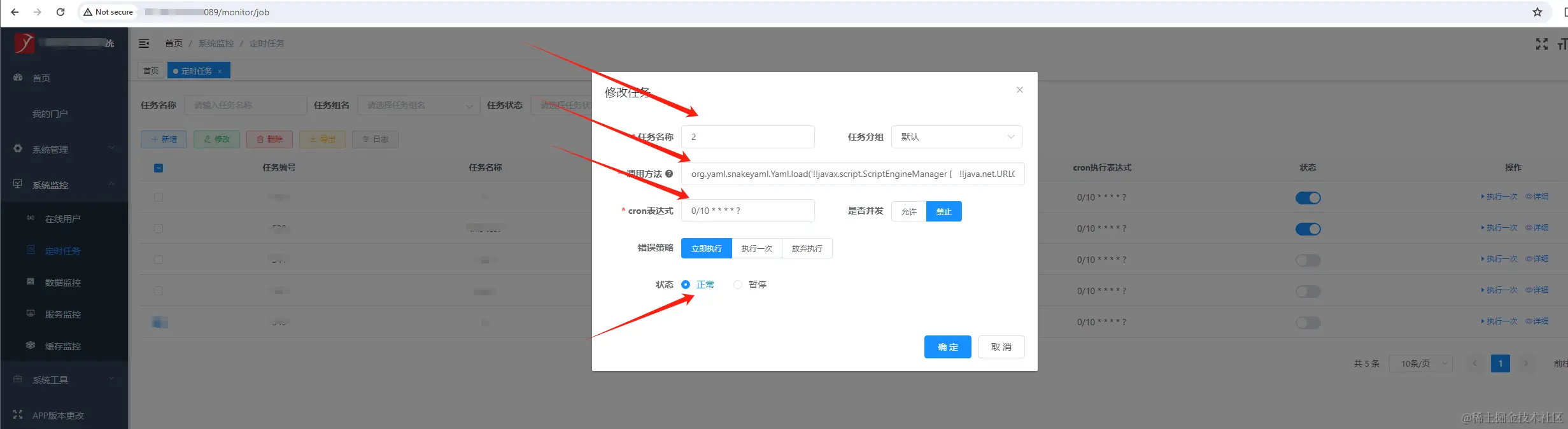Click the 修改 toolbar button

[216, 139]
